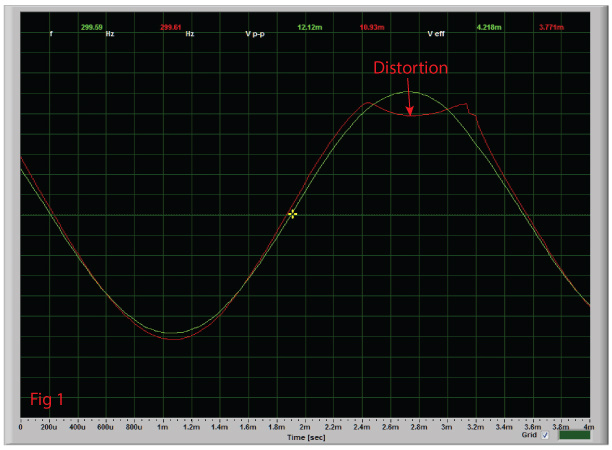Click the '1.8m' time axis label
Viewport: 612px width, 450px height.
pyautogui.click(x=277, y=427)
